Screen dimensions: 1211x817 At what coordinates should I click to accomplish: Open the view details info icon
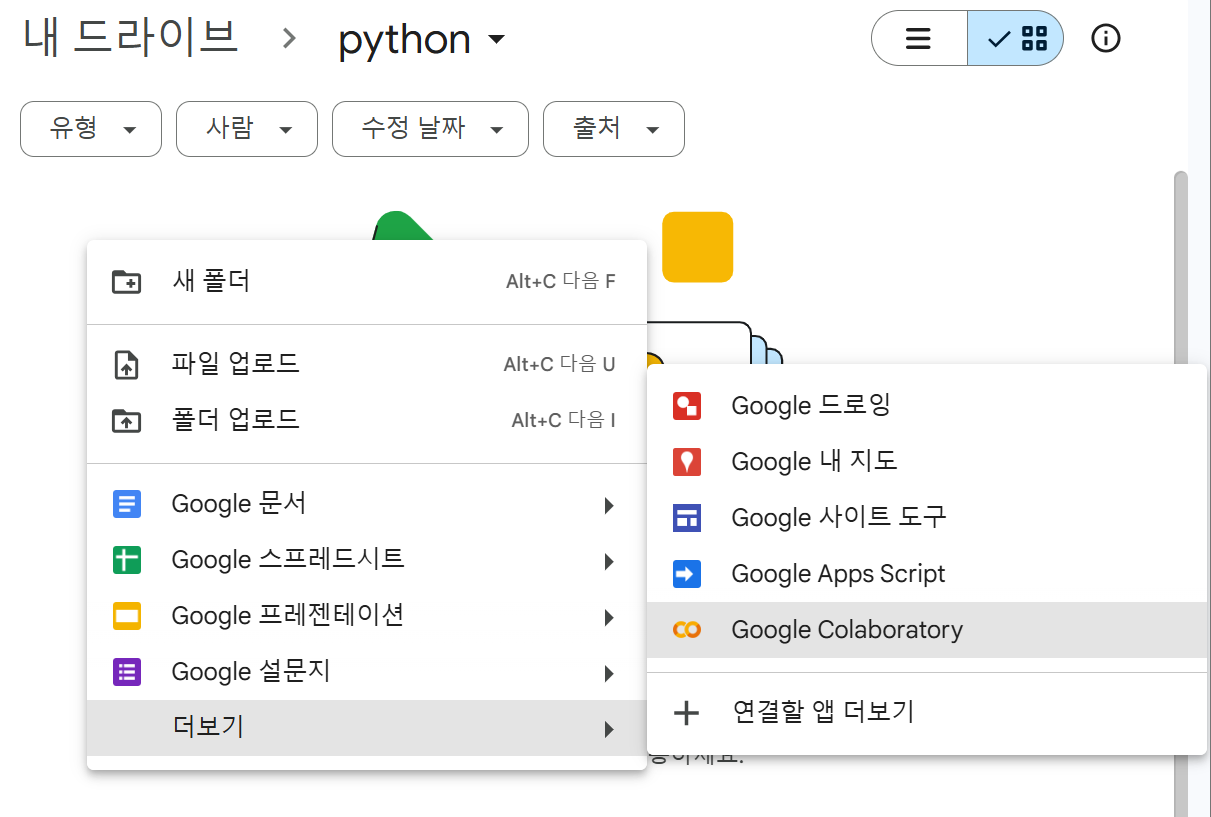pyautogui.click(x=1106, y=39)
